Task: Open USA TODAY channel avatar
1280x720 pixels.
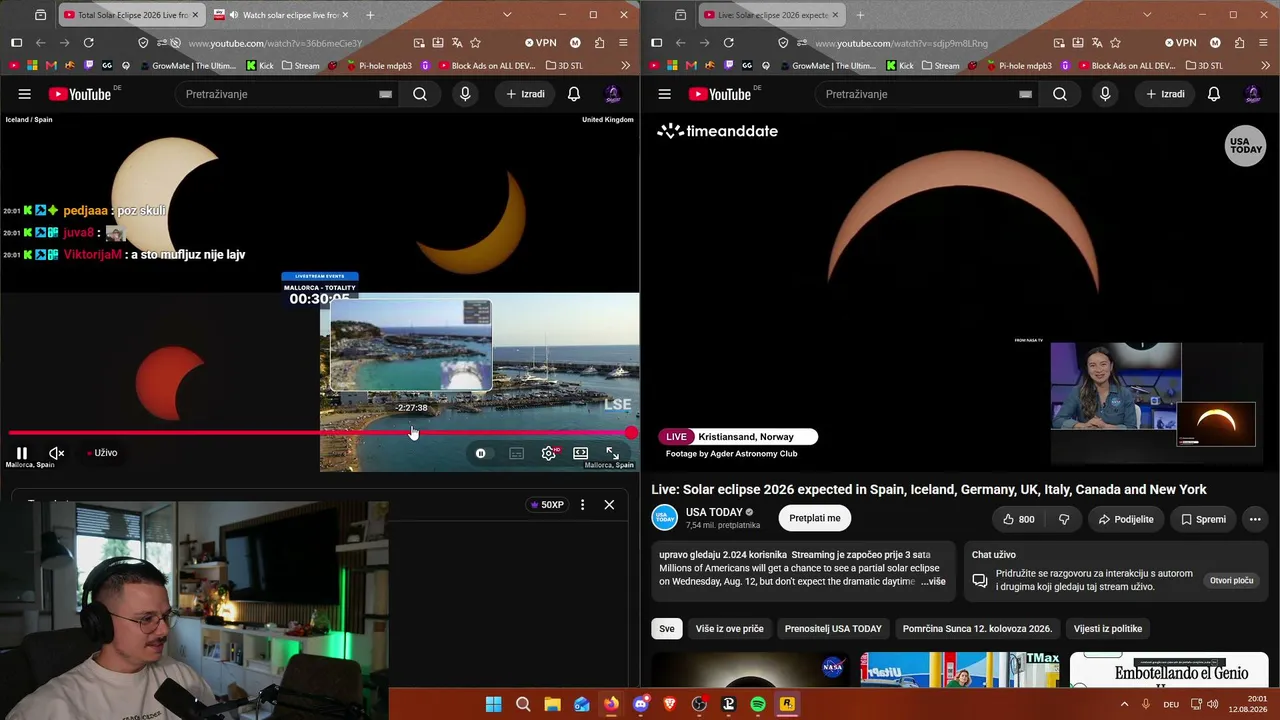Action: coord(665,517)
